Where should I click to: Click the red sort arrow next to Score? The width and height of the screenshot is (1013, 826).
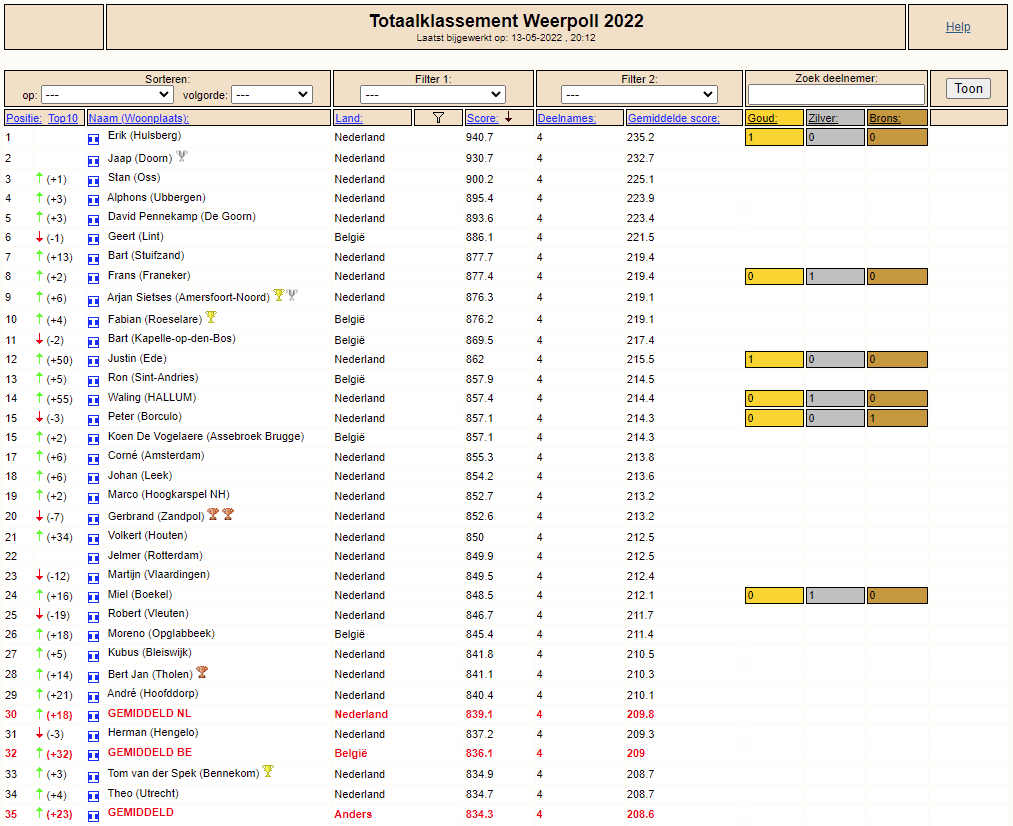click(x=508, y=118)
